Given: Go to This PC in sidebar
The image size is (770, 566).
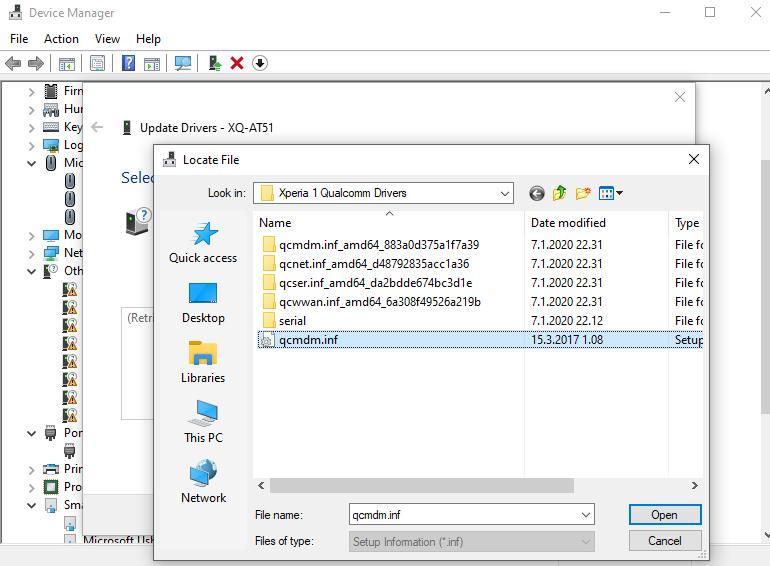Looking at the screenshot, I should pyautogui.click(x=203, y=423).
